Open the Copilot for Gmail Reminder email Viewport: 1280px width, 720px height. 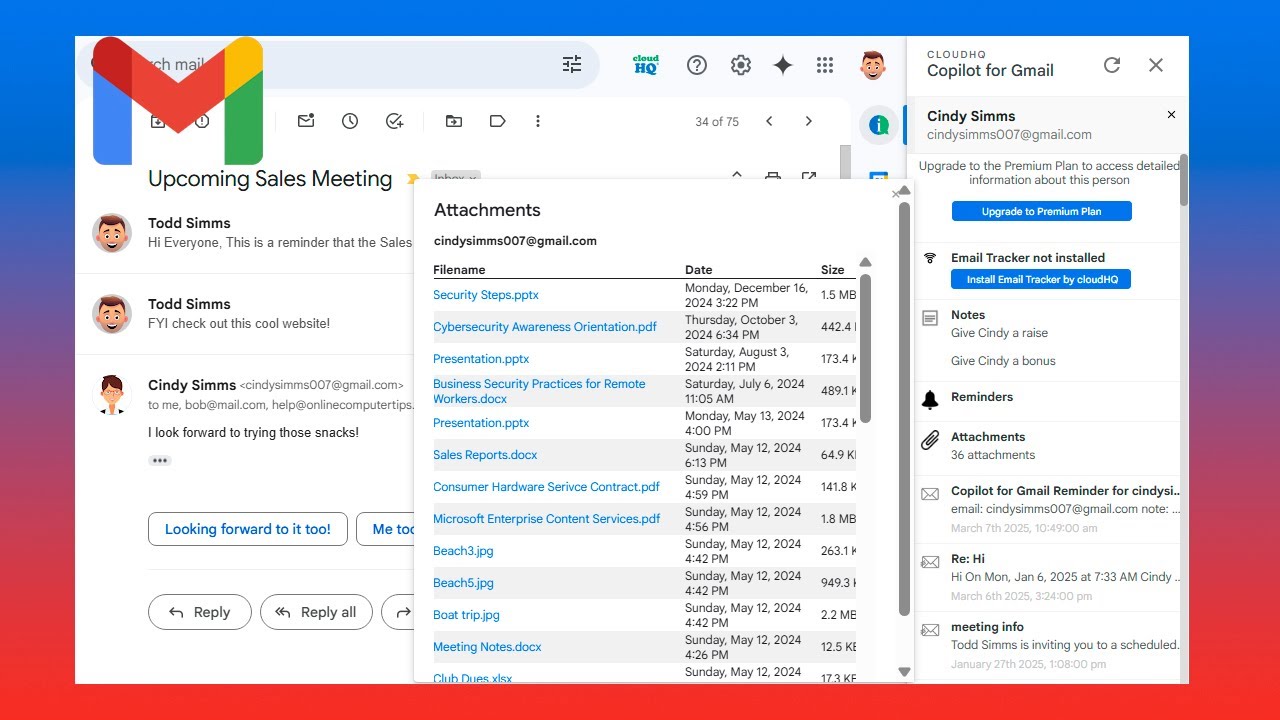point(1050,509)
